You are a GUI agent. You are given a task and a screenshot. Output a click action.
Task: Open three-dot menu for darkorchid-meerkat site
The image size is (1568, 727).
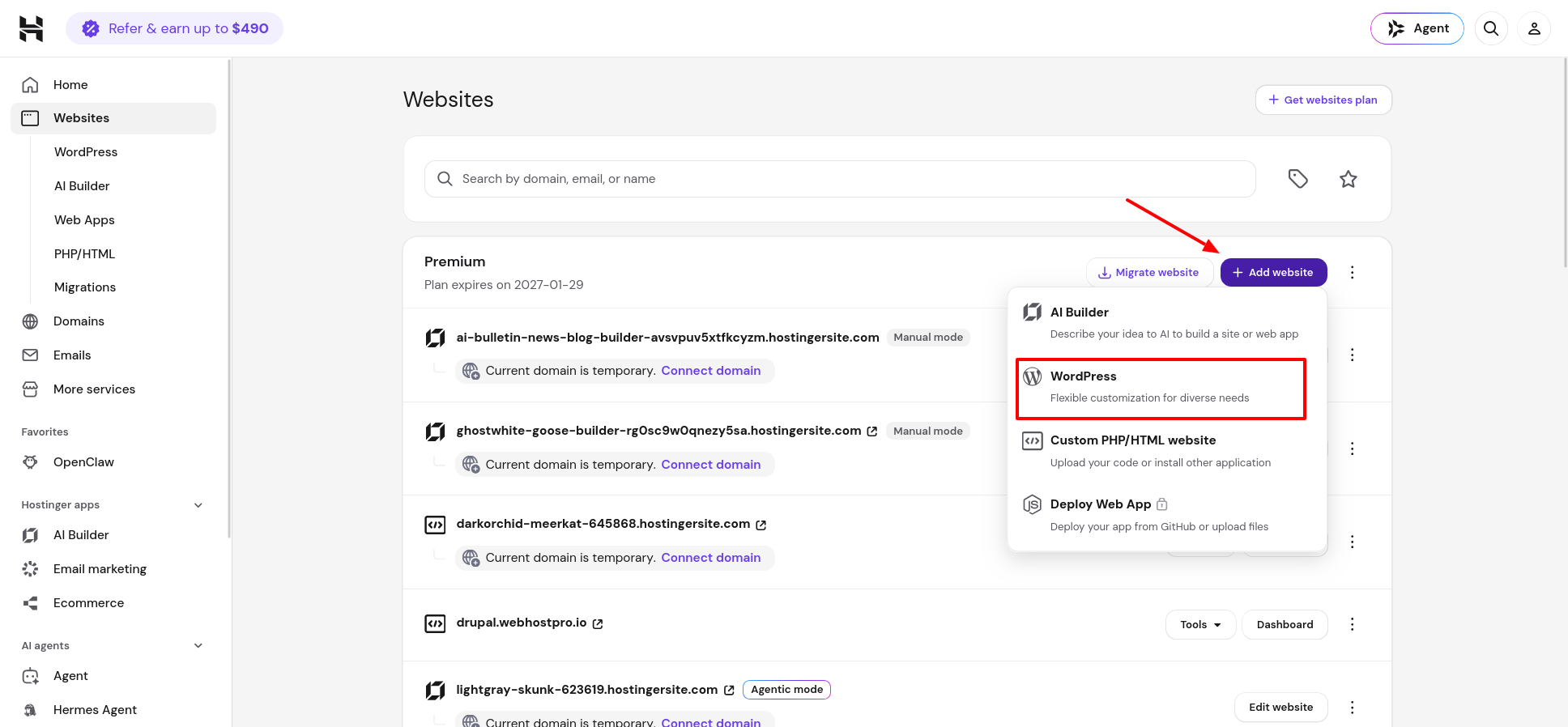[1352, 542]
